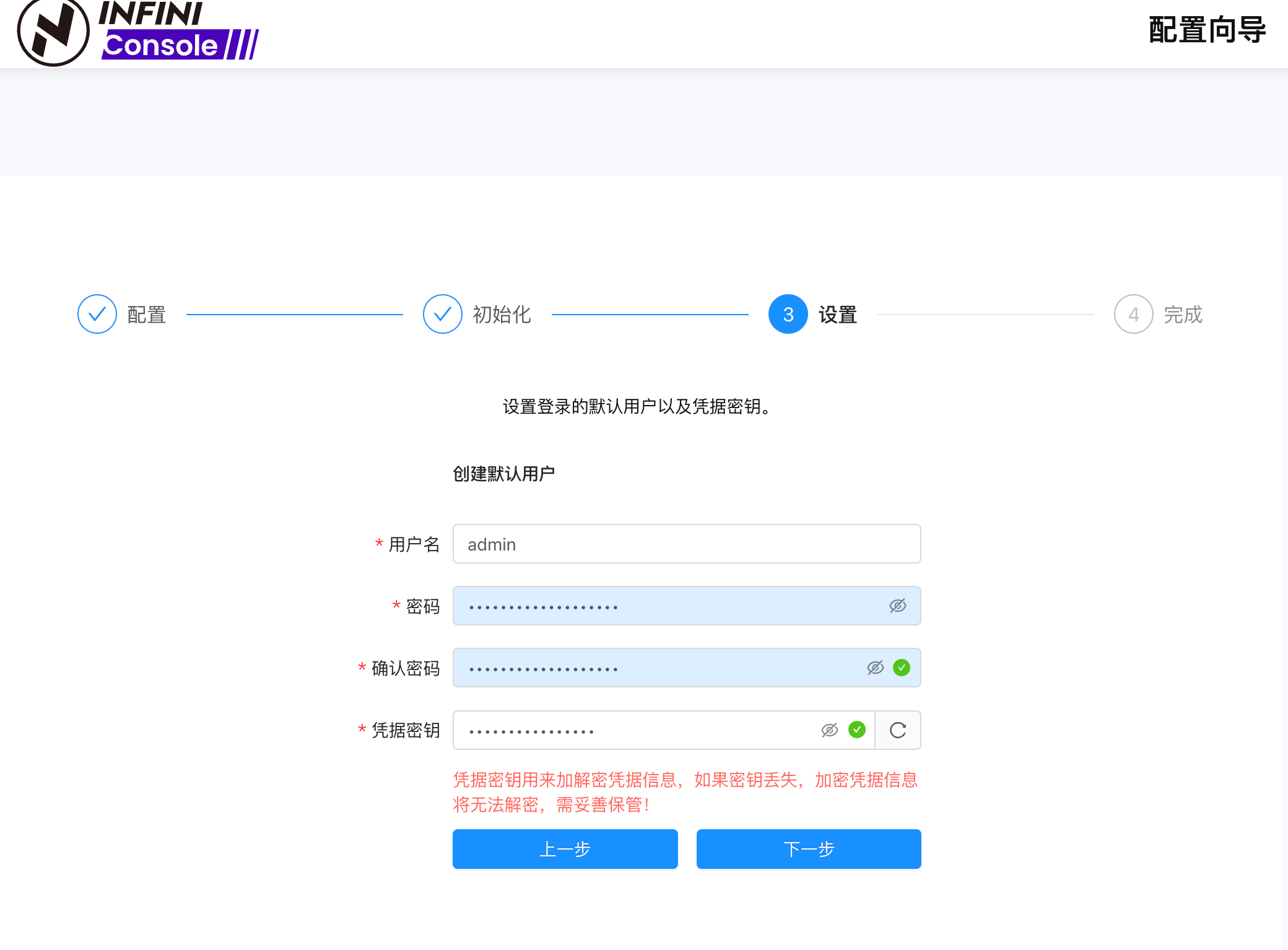This screenshot has width=1288, height=950.
Task: Click inside the 凭据密钥 input field
Action: pyautogui.click(x=638, y=730)
